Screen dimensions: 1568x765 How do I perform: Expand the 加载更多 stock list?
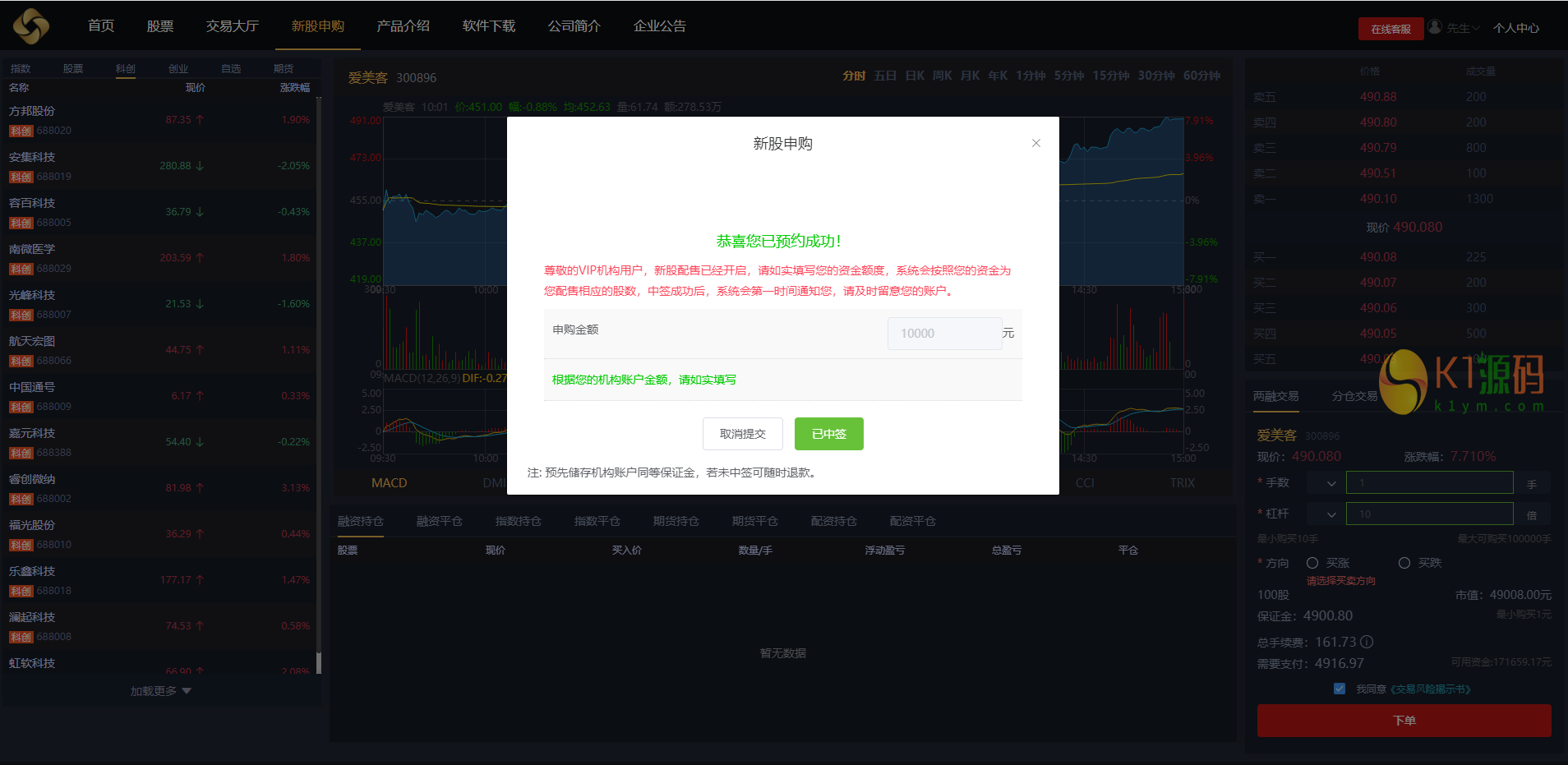point(160,691)
